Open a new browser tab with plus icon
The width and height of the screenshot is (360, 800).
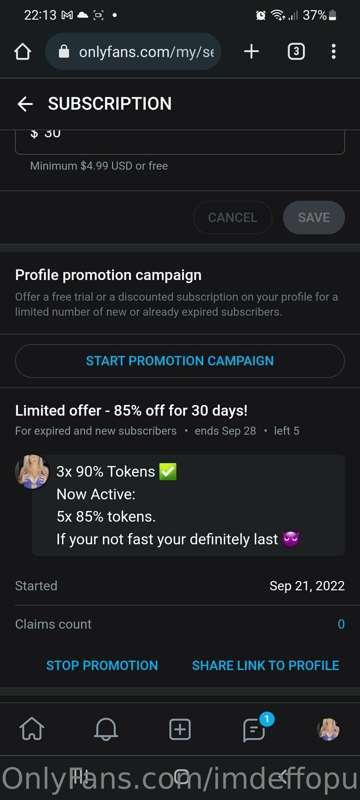point(251,52)
